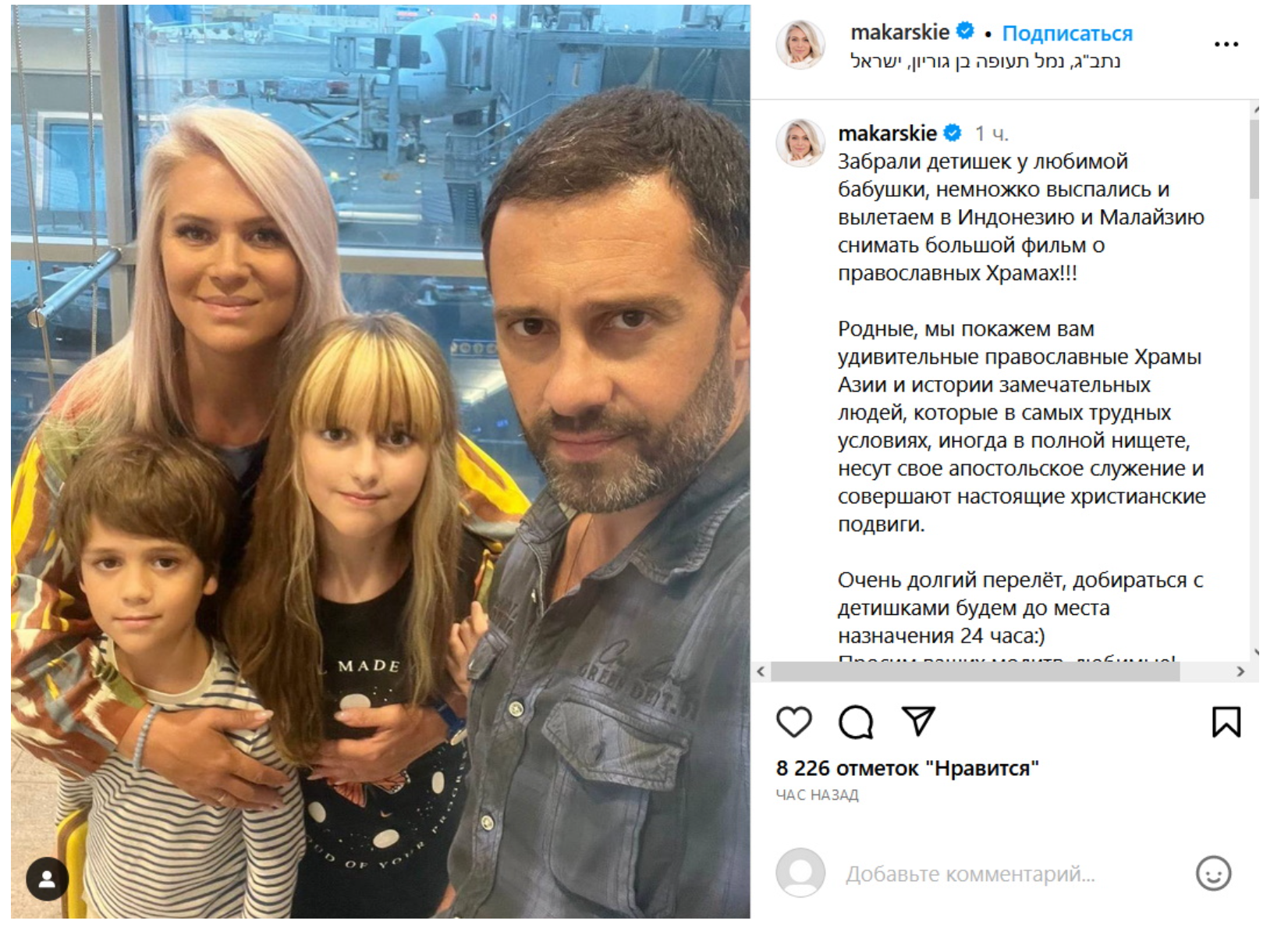The height and width of the screenshot is (942, 1288).
Task: Click the caption vertical scrollbar thumb
Action: click(x=1254, y=158)
